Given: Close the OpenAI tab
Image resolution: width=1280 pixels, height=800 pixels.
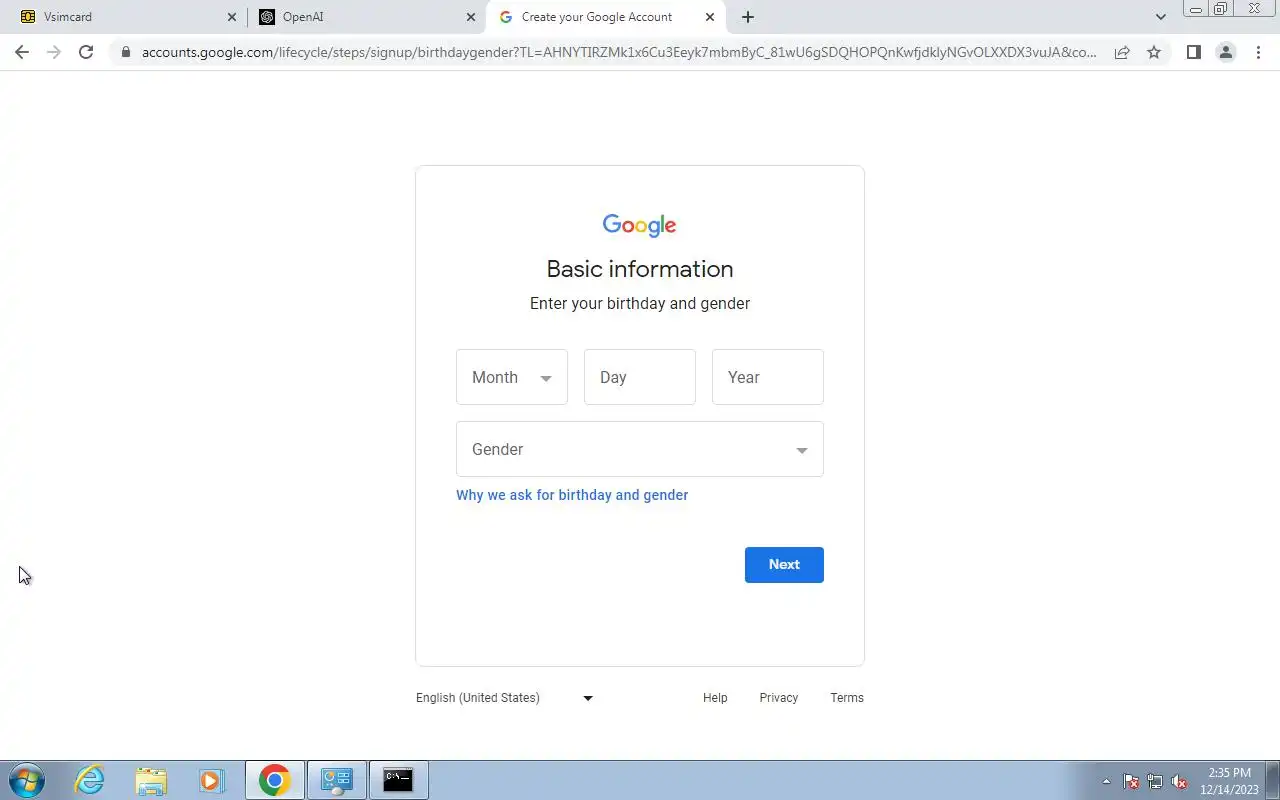Looking at the screenshot, I should pos(471,17).
